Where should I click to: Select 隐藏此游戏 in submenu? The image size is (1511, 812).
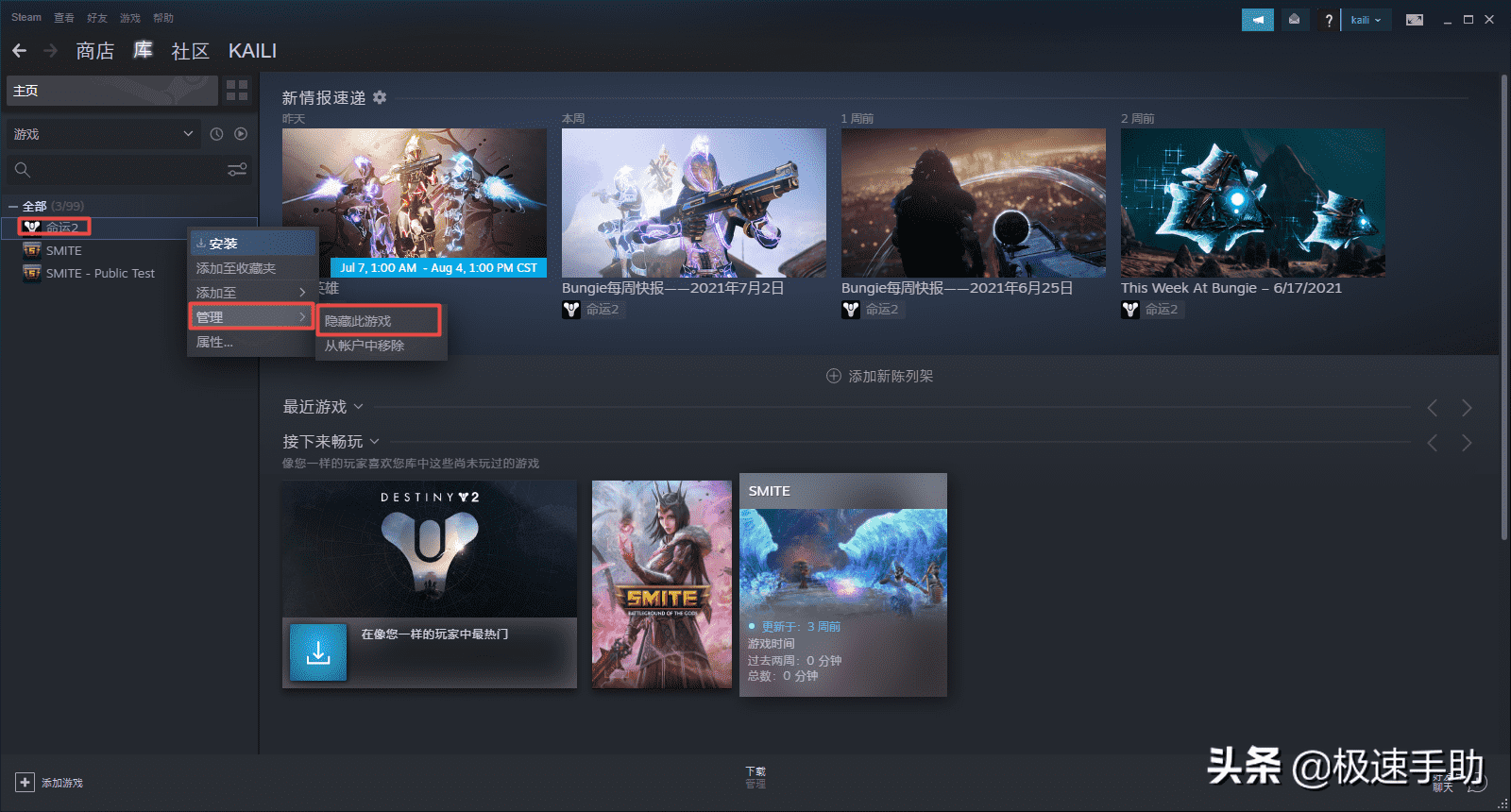pyautogui.click(x=380, y=321)
